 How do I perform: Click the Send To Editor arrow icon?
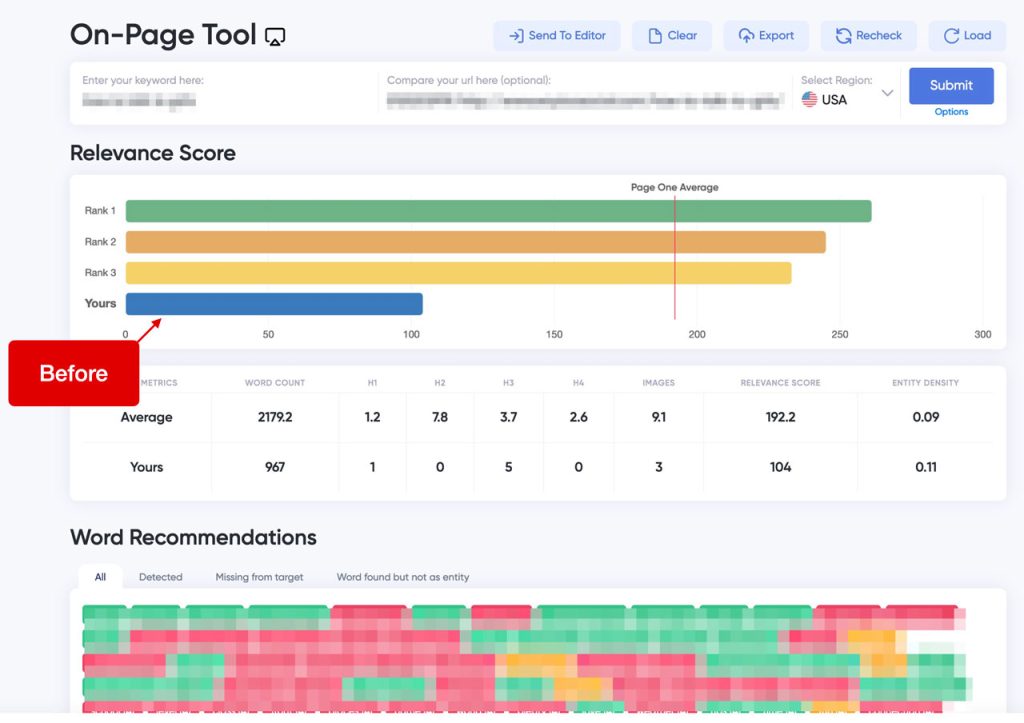point(516,36)
